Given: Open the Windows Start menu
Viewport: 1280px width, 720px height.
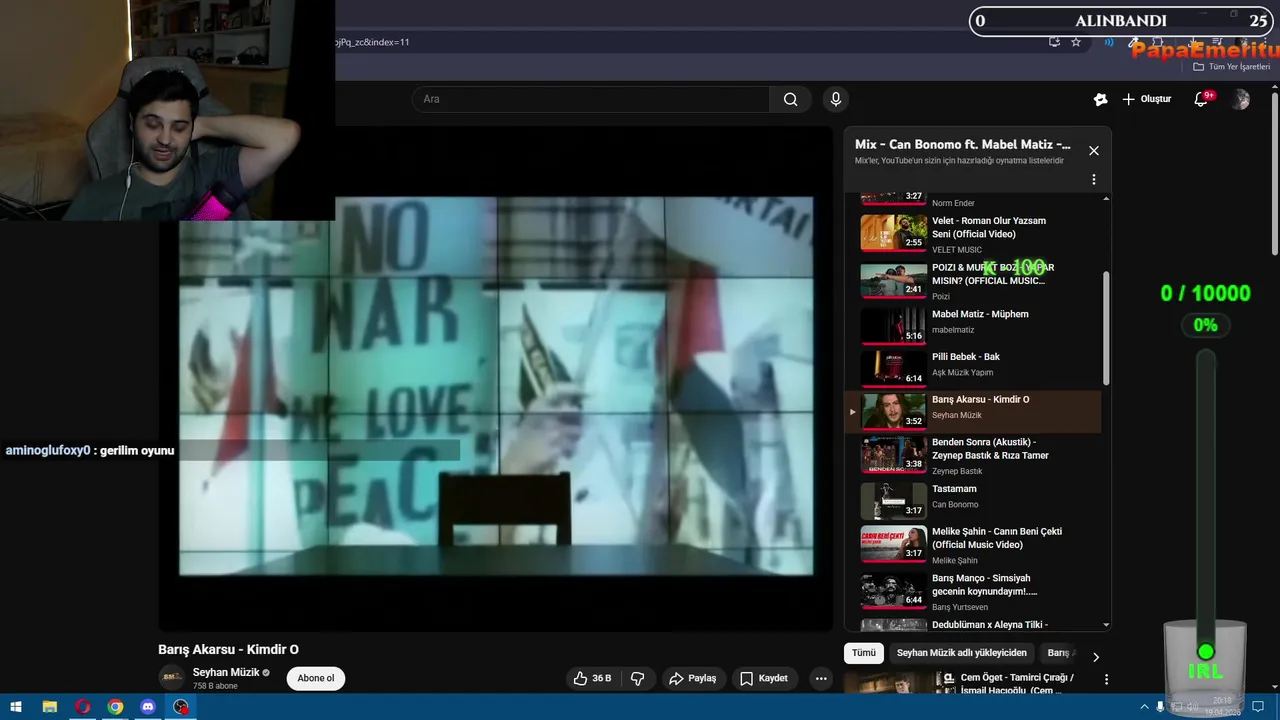Looking at the screenshot, I should (x=16, y=707).
